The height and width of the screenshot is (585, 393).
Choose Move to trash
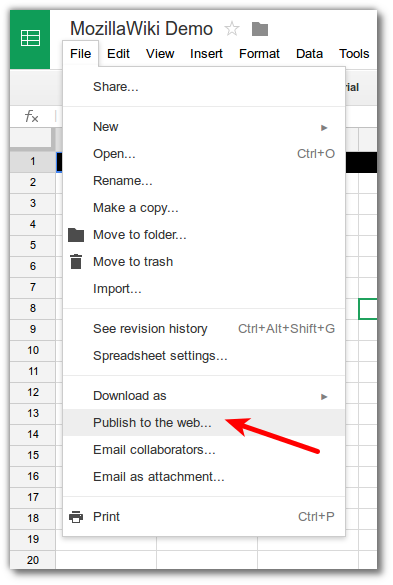[204, 262]
